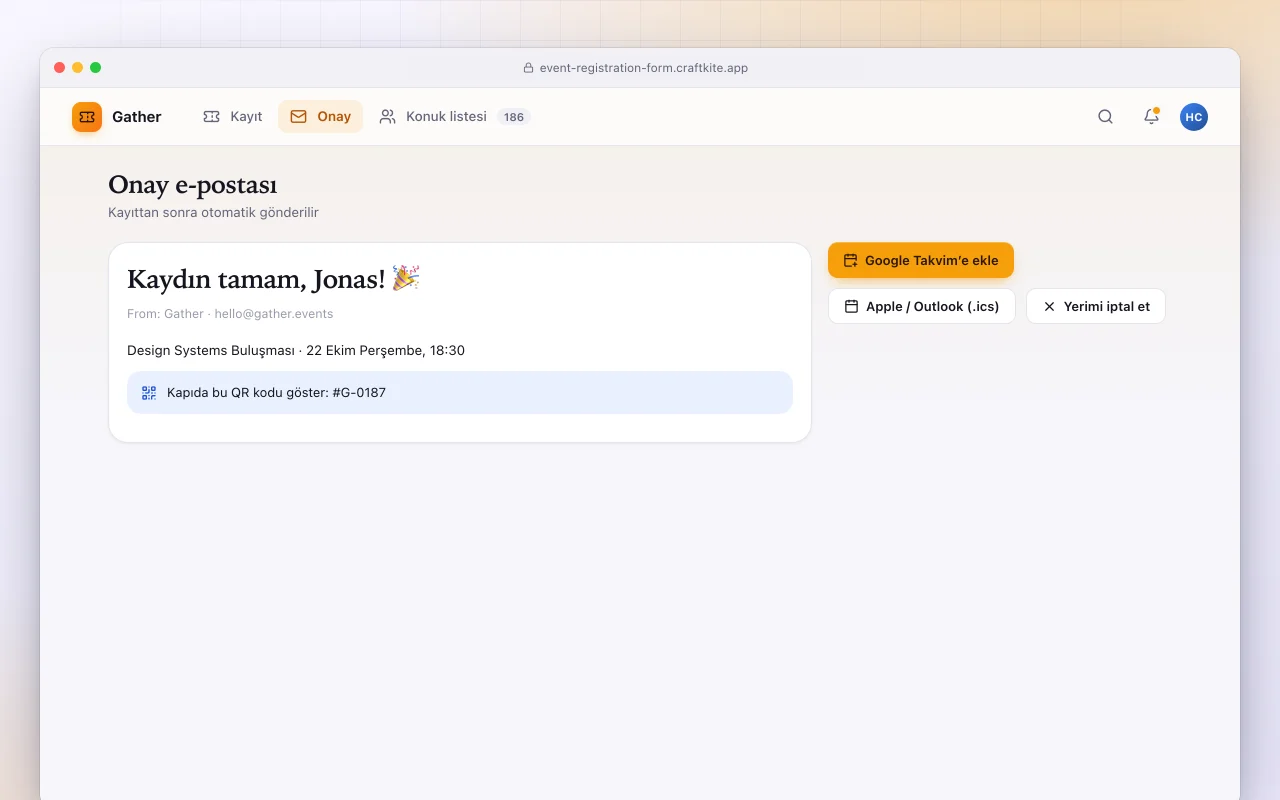
Task: Open the HC user avatar
Action: click(x=1193, y=117)
